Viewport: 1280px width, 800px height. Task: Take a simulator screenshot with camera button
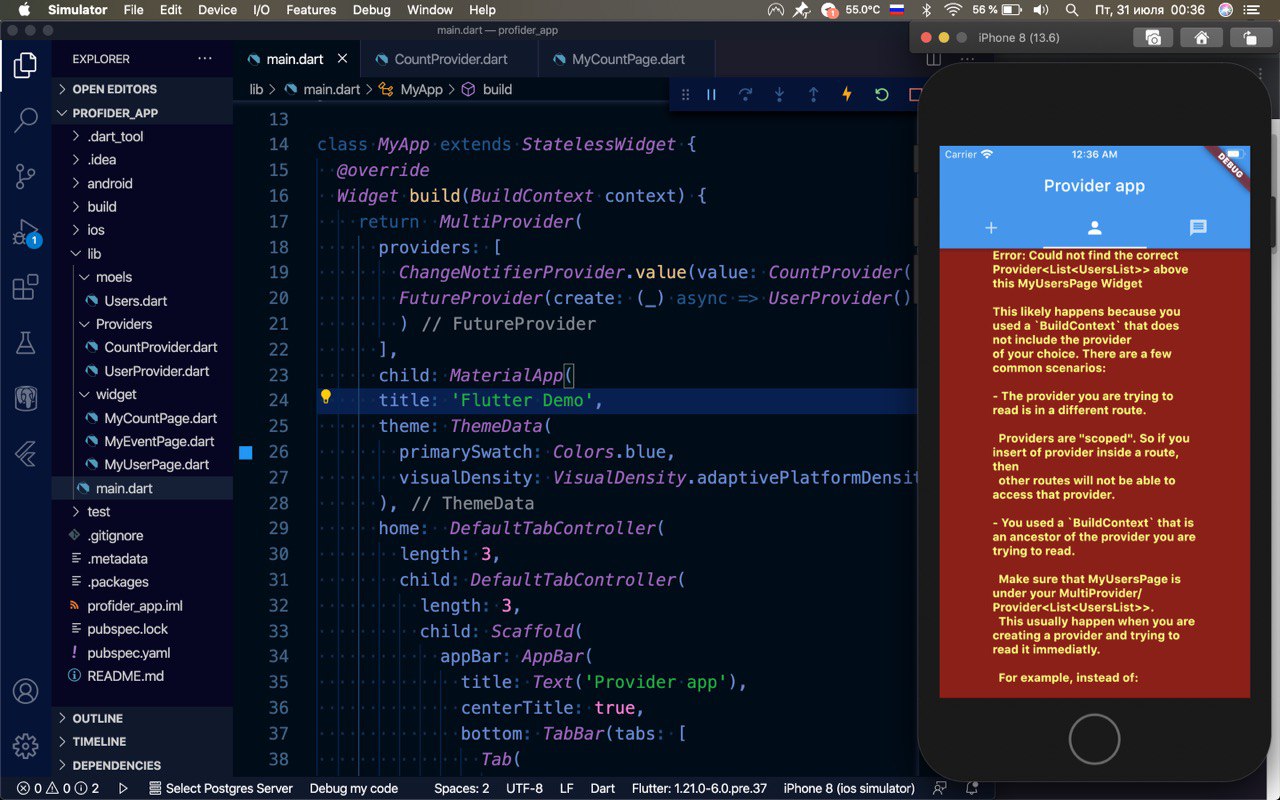[1153, 37]
